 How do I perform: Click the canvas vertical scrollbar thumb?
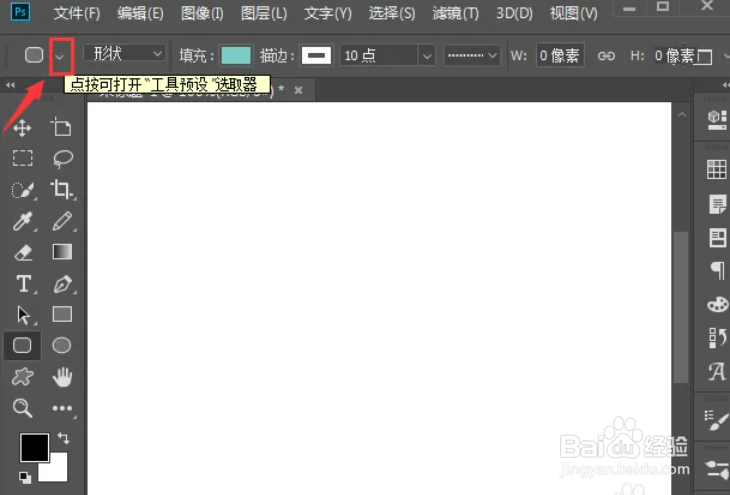681,308
